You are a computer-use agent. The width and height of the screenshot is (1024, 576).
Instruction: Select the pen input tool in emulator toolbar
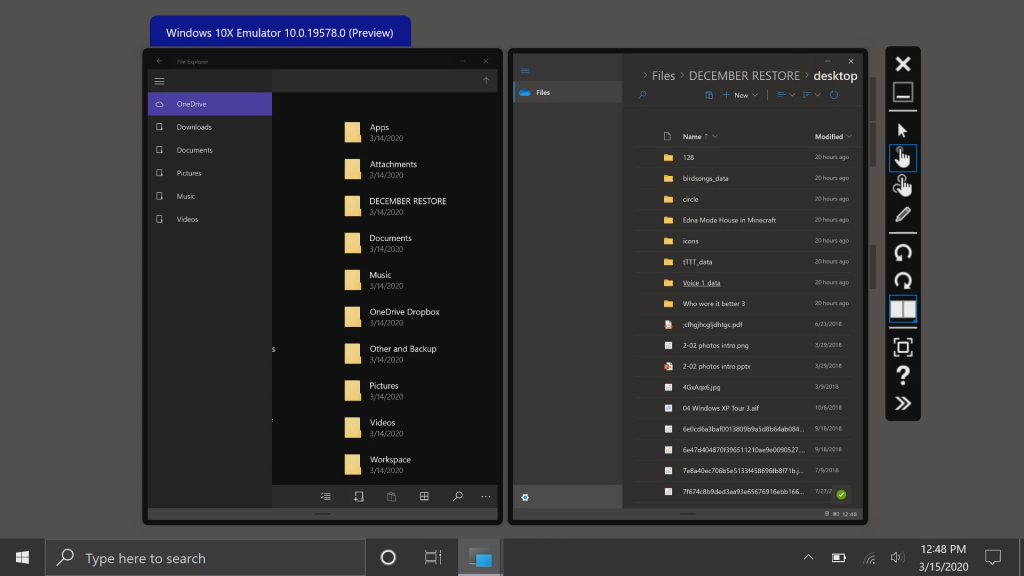click(903, 214)
